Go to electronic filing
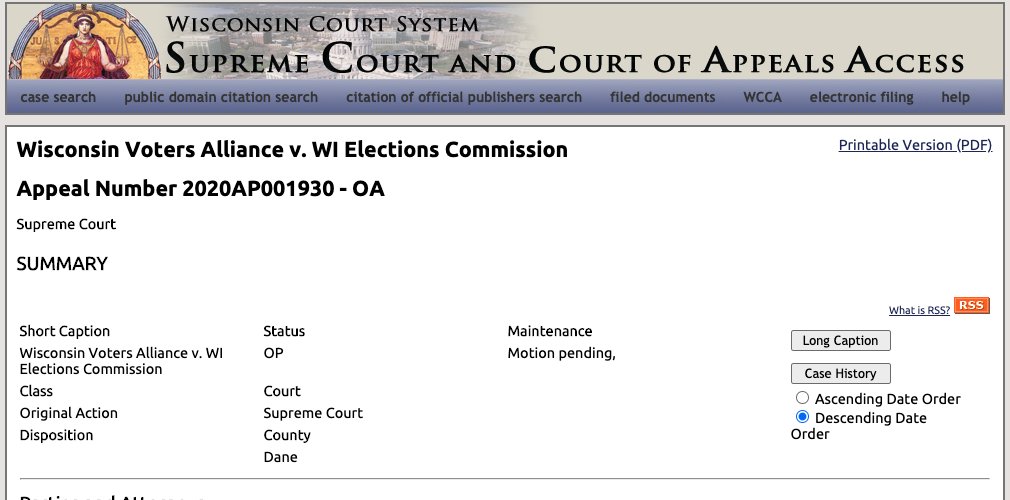This screenshot has width=1010, height=500. [x=861, y=97]
